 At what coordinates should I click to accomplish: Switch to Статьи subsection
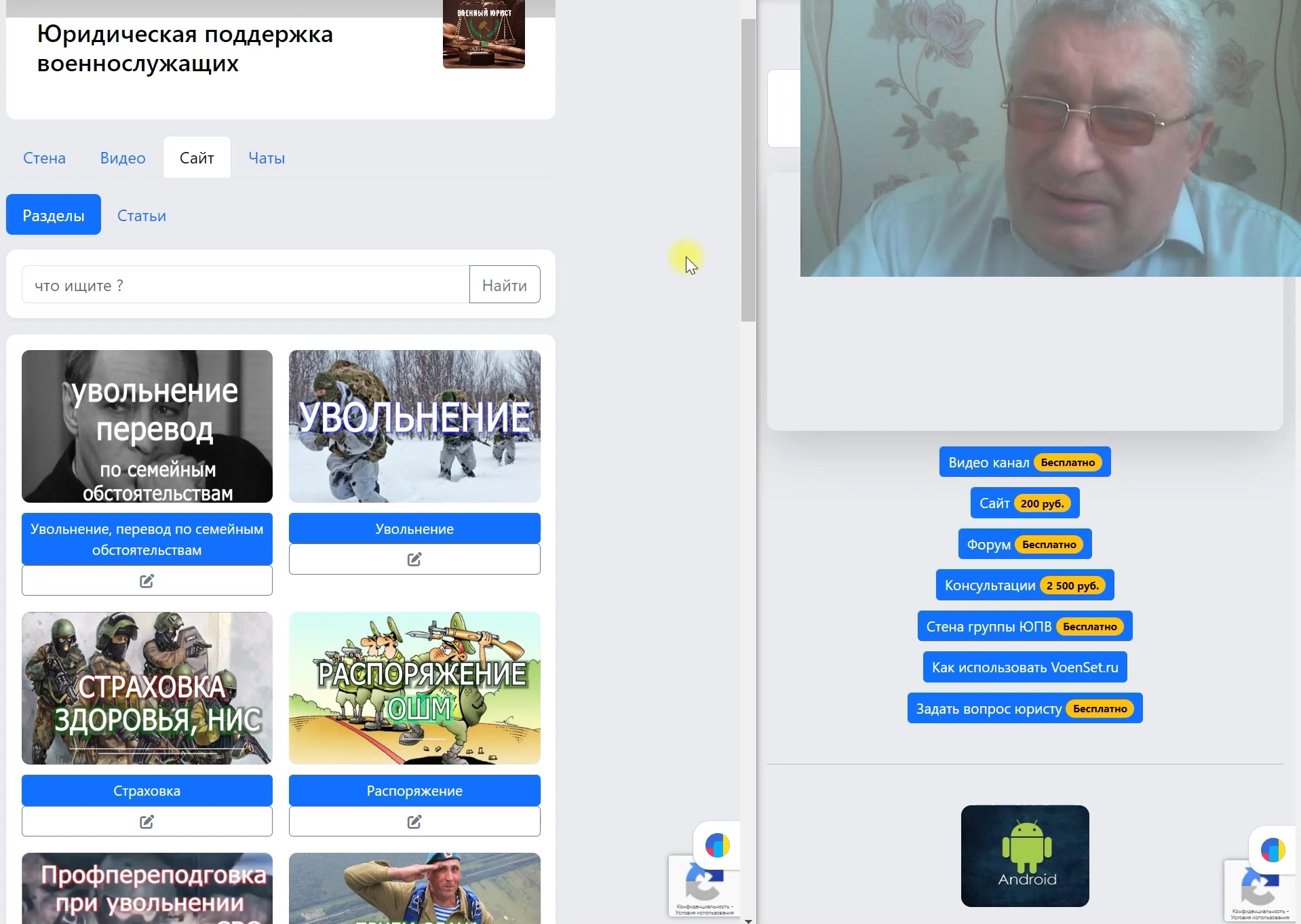pyautogui.click(x=142, y=216)
